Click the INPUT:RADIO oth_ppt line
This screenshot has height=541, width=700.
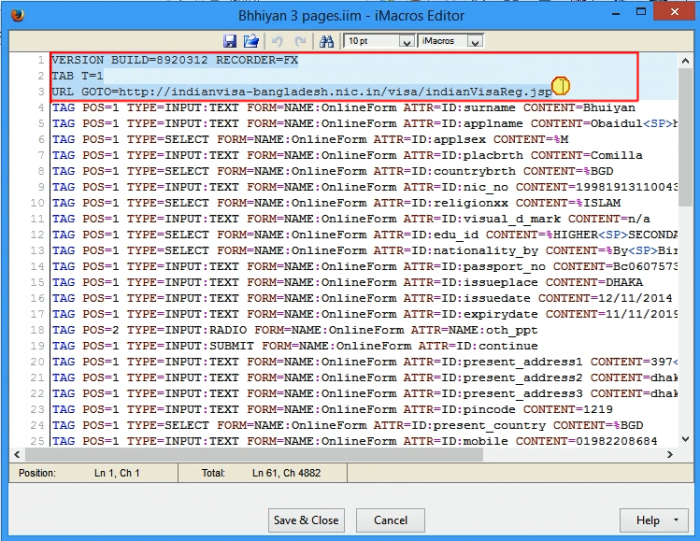[x=295, y=330]
